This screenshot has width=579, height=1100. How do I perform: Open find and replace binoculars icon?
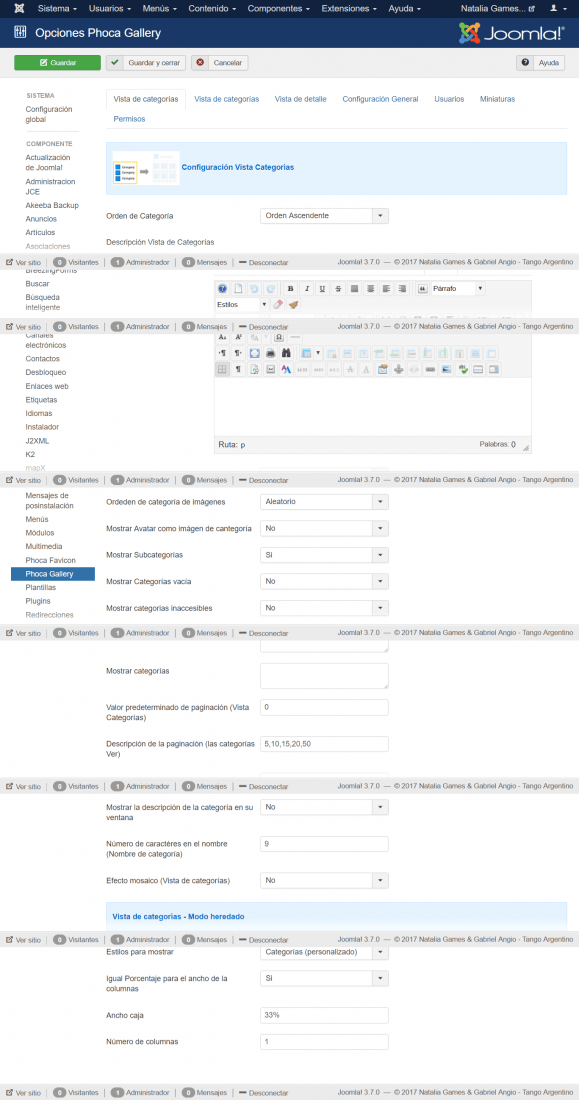(286, 353)
